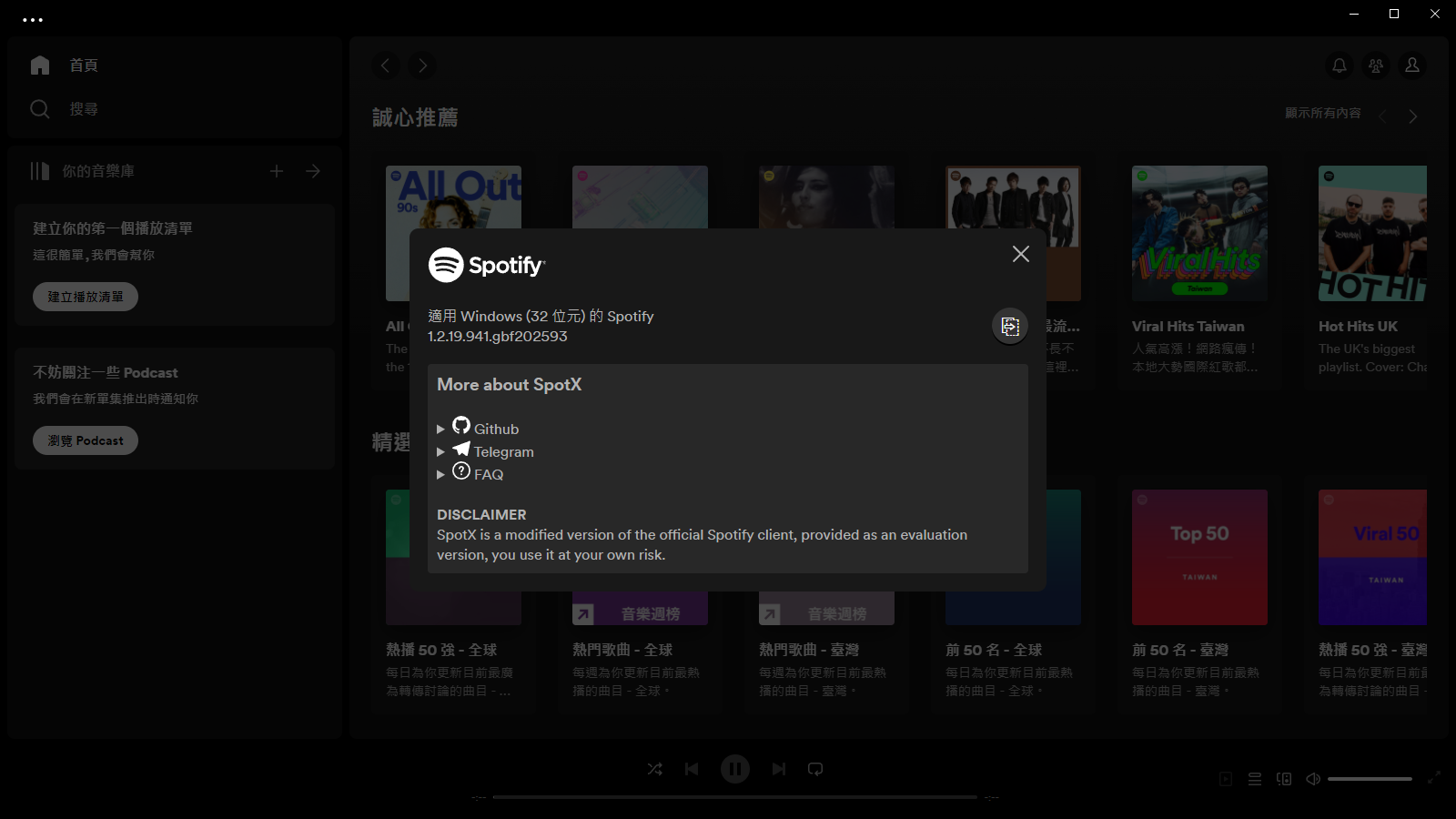Expand library with the arrow icon
1456x819 pixels.
(313, 171)
